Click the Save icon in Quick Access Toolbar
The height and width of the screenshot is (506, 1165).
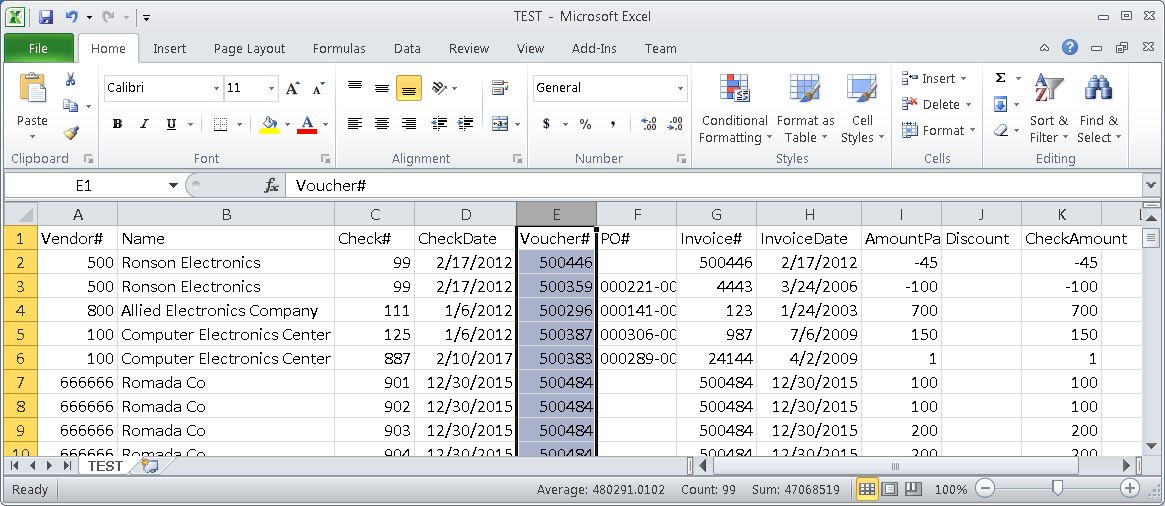(x=45, y=16)
